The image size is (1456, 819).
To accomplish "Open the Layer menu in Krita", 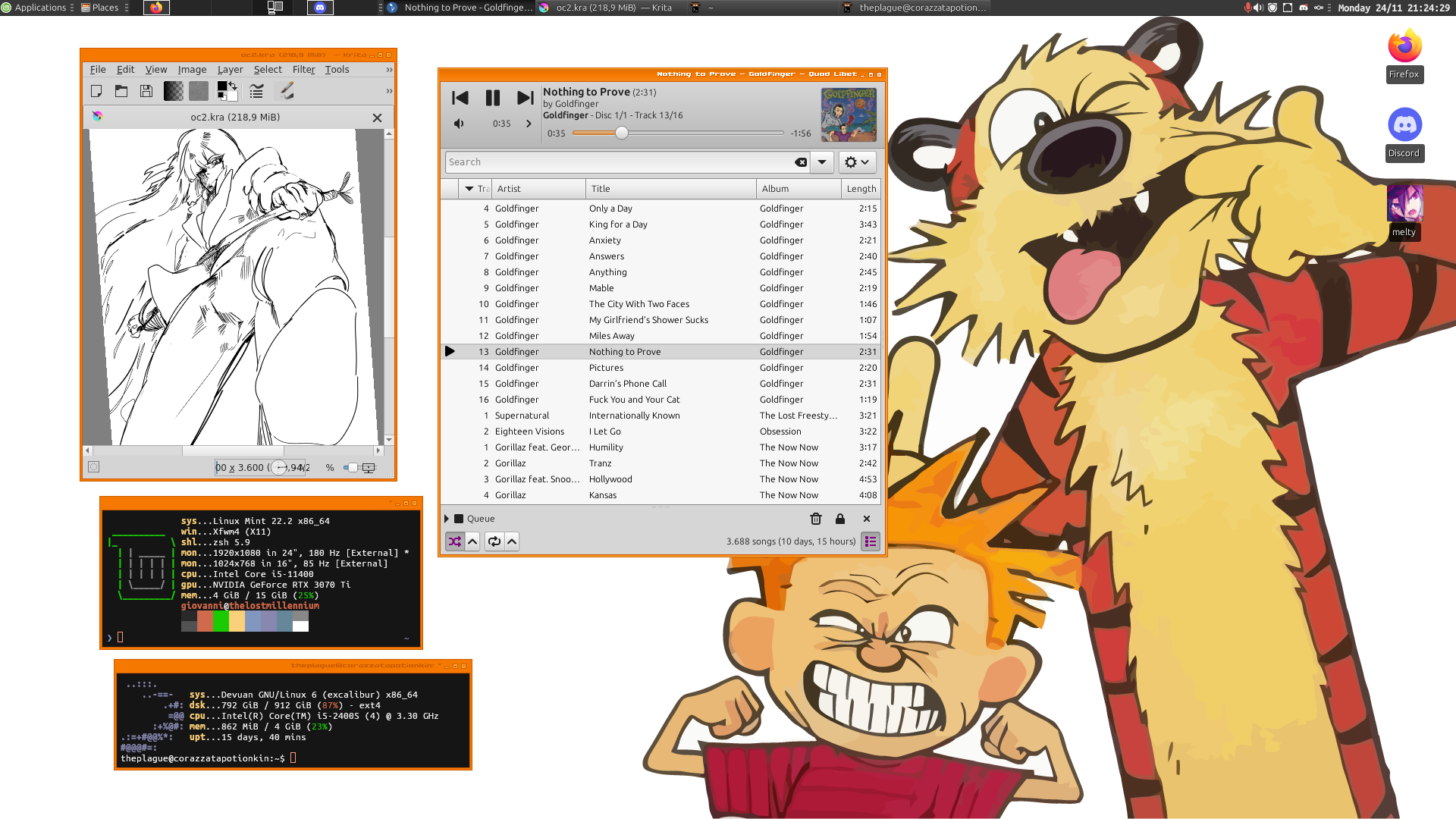I will [230, 69].
